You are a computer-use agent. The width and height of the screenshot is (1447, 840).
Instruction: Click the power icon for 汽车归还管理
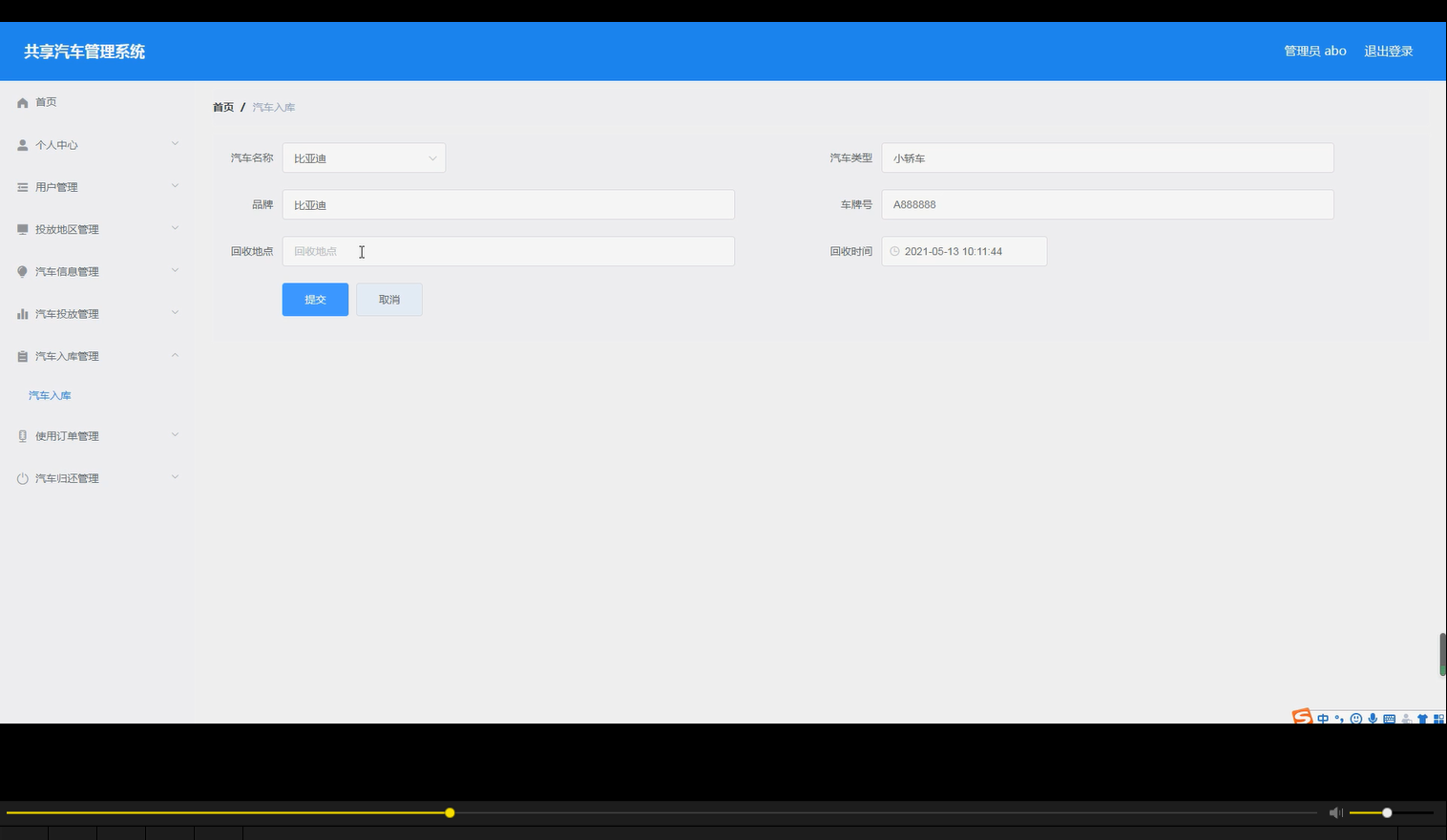[23, 478]
